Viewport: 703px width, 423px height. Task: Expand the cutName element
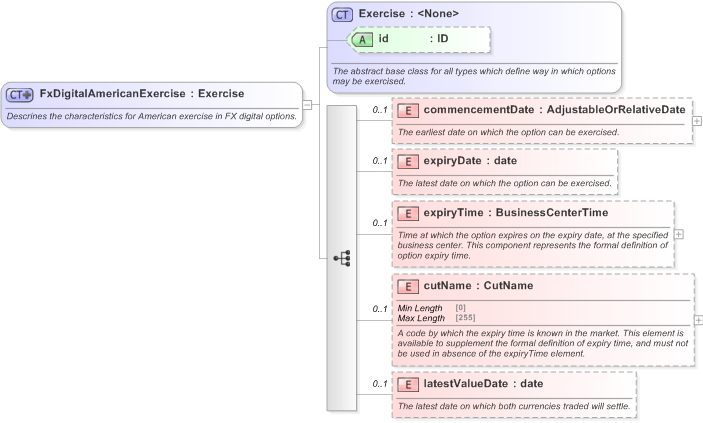point(698,320)
